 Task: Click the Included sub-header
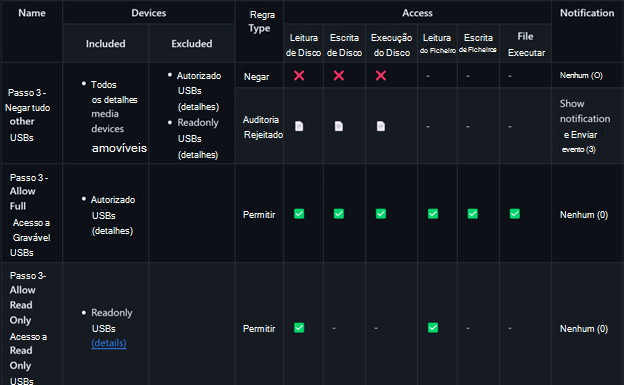point(105,43)
